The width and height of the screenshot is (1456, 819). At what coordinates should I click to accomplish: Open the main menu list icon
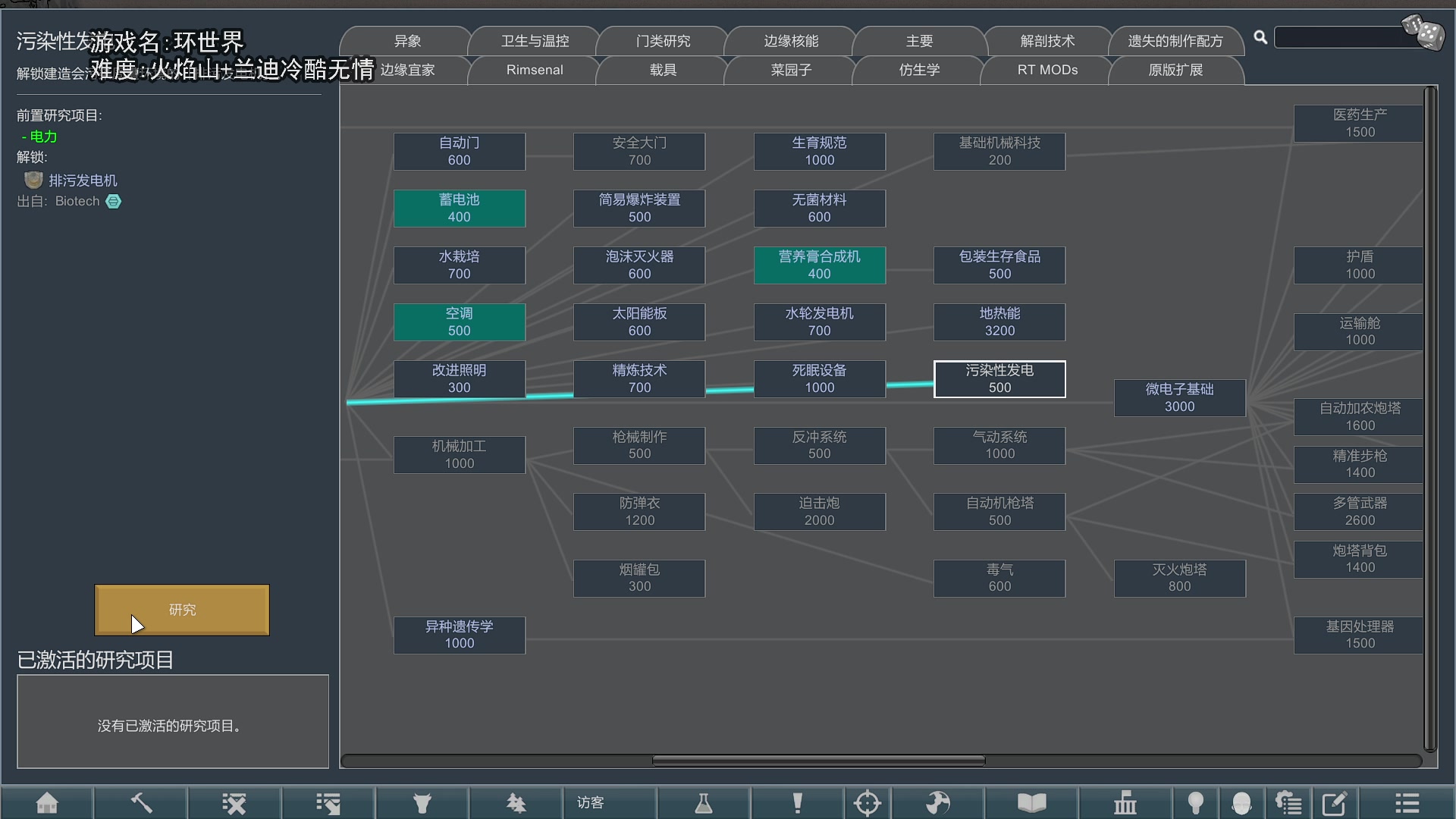pyautogui.click(x=1407, y=802)
